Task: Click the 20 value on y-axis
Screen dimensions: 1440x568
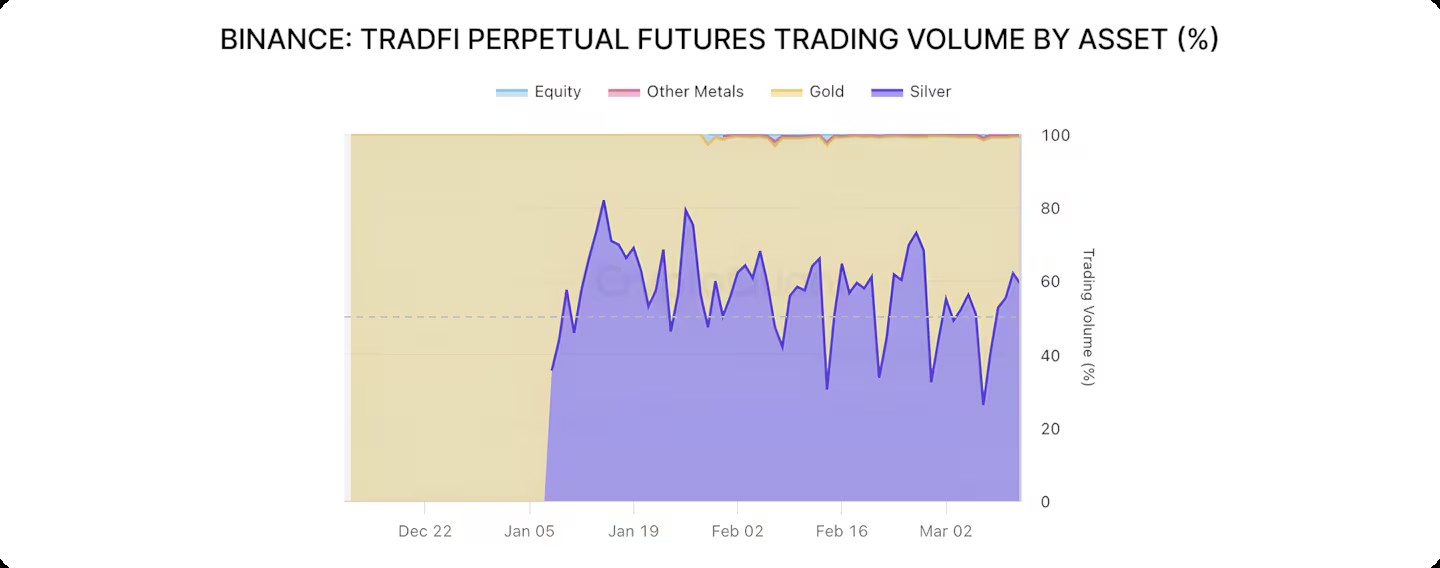Action: tap(1051, 429)
